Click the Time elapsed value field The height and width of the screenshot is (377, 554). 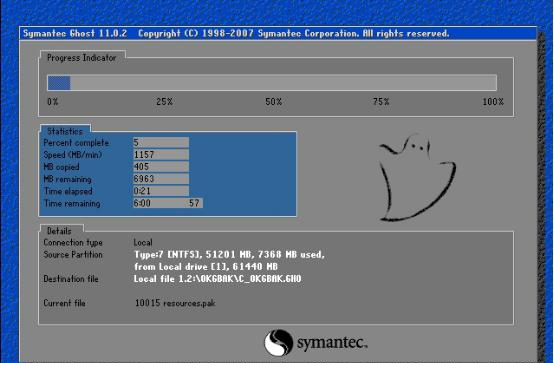click(161, 191)
